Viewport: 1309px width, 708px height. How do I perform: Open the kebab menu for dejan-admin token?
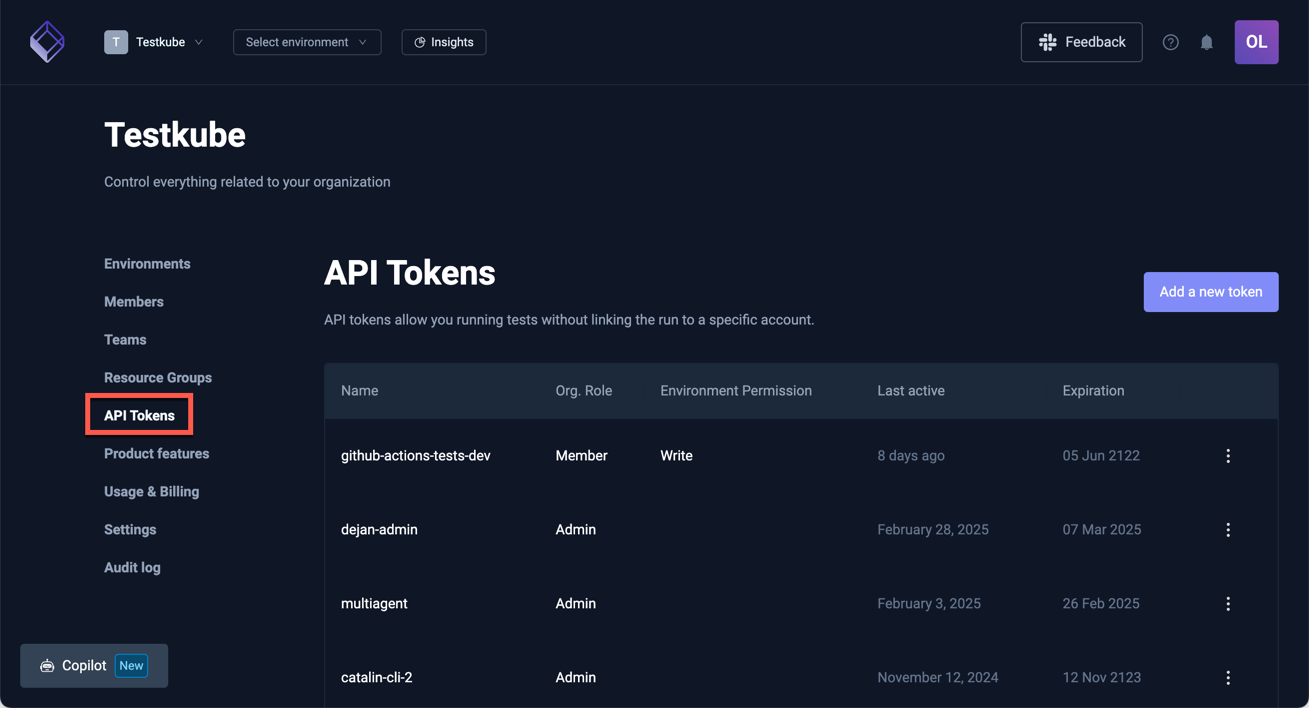[1228, 529]
